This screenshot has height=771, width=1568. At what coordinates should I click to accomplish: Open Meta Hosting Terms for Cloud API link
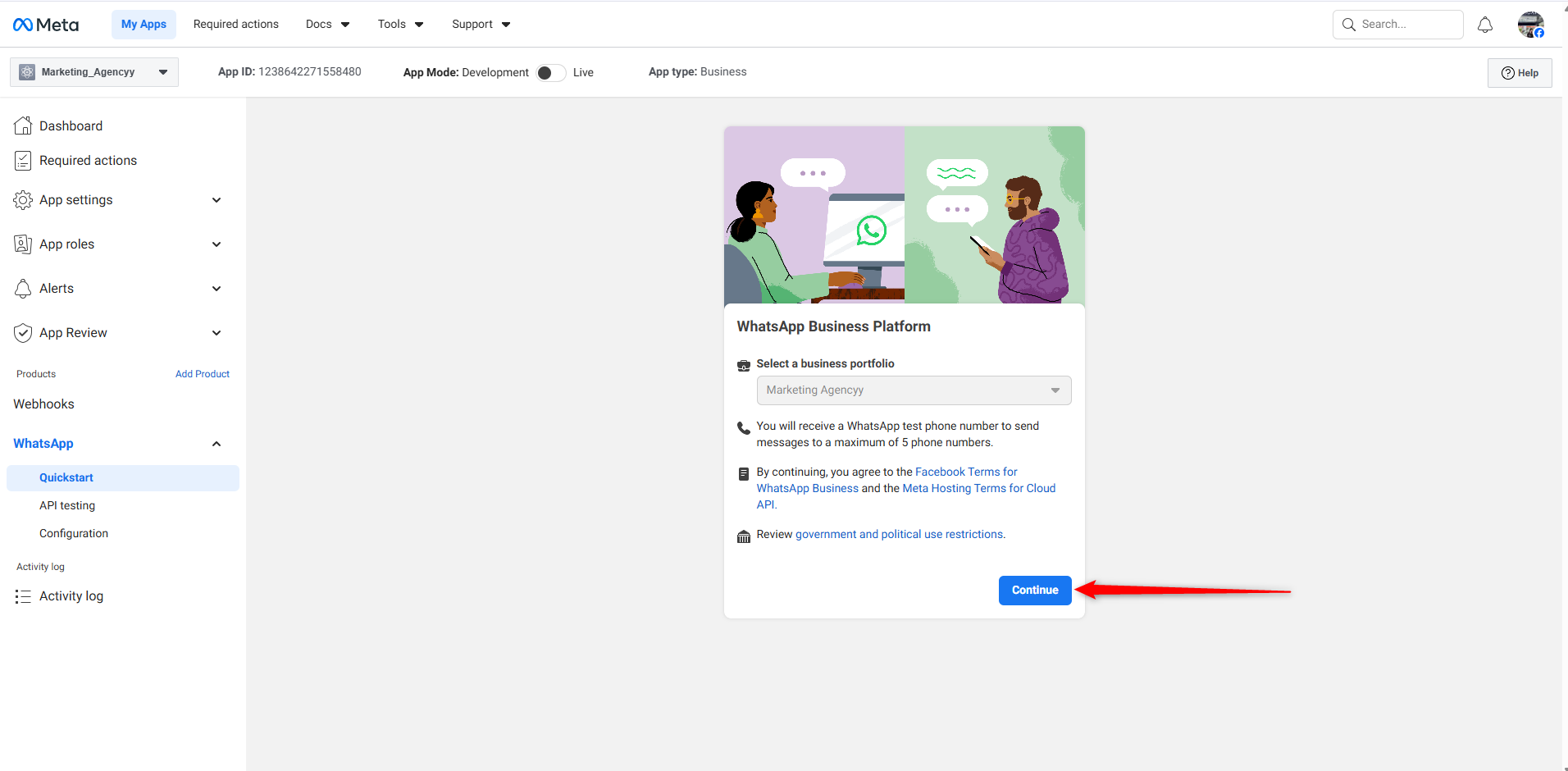tap(906, 496)
